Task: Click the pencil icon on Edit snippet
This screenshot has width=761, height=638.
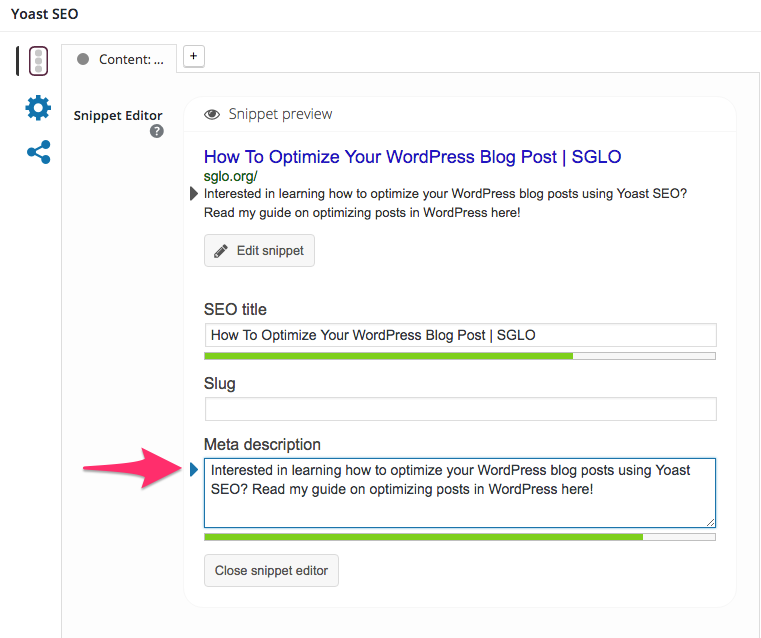Action: 221,251
